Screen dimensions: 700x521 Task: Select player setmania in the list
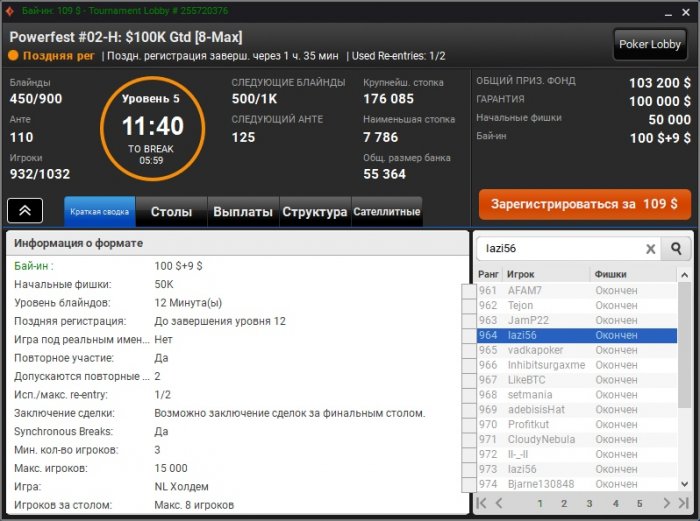(576, 395)
